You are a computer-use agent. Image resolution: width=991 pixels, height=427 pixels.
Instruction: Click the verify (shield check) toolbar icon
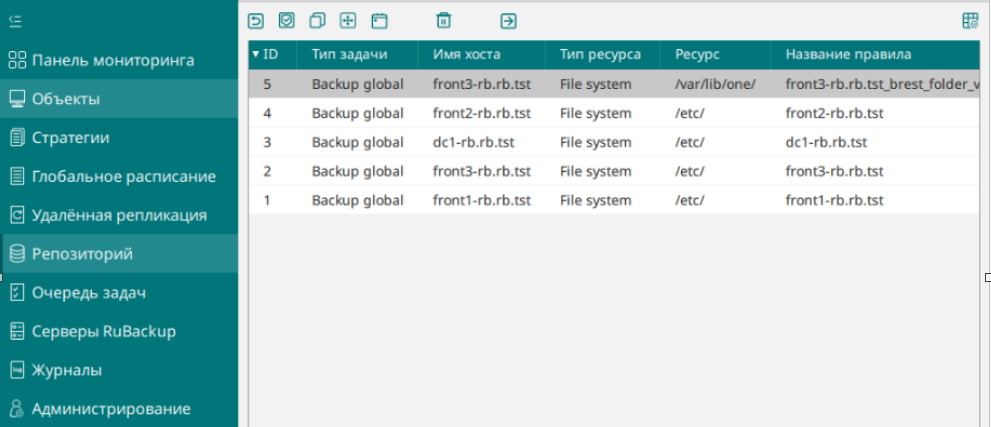coord(287,21)
